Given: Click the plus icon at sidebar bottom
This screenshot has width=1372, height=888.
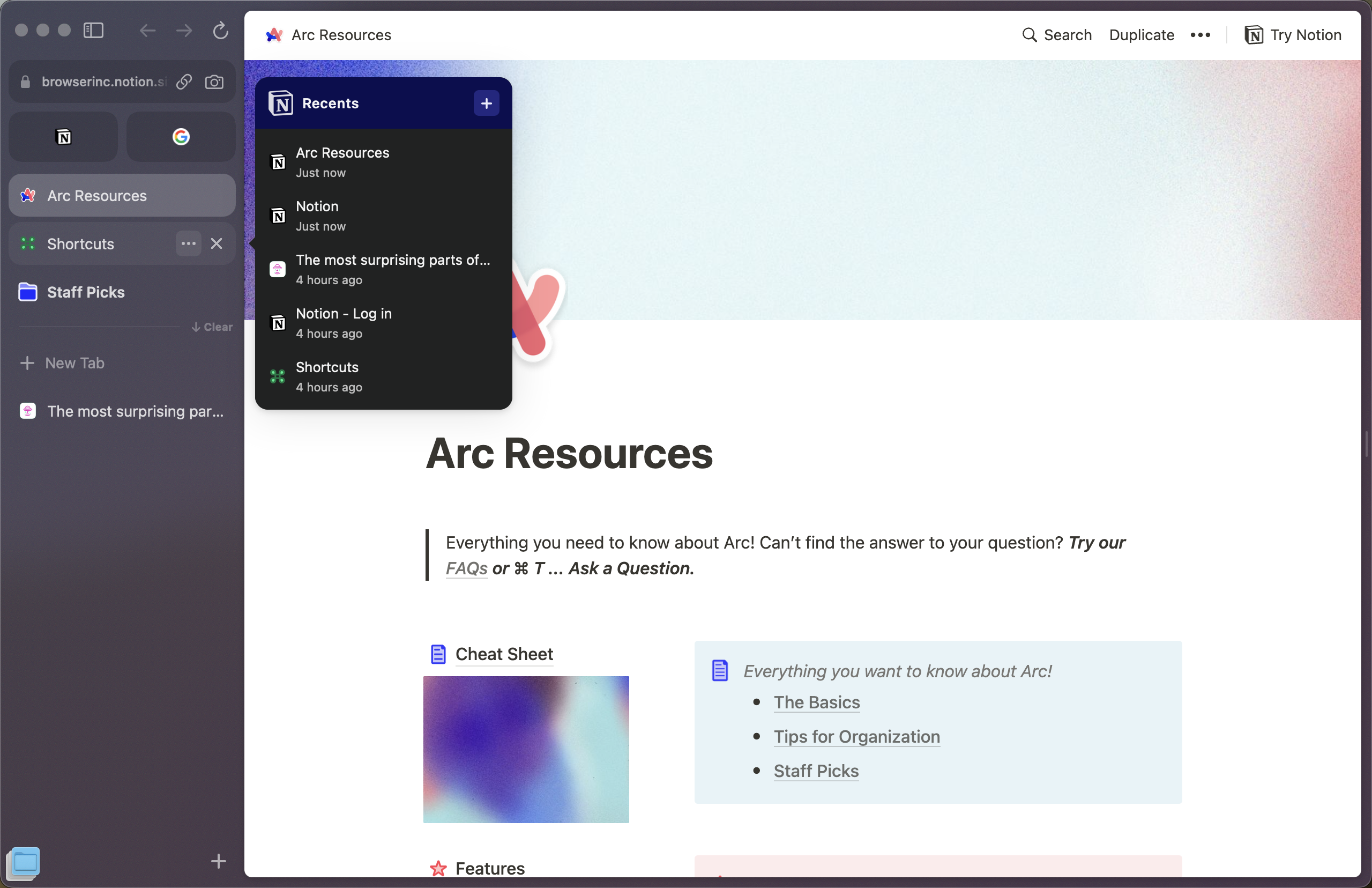Looking at the screenshot, I should [218, 861].
